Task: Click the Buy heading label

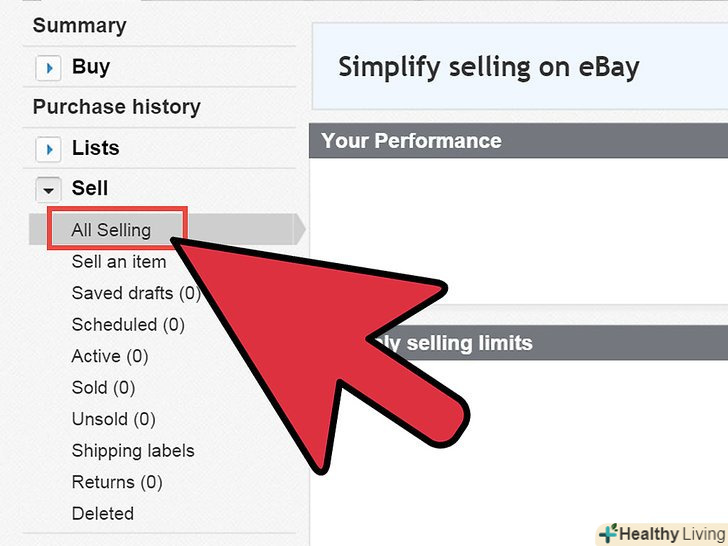Action: [x=91, y=67]
